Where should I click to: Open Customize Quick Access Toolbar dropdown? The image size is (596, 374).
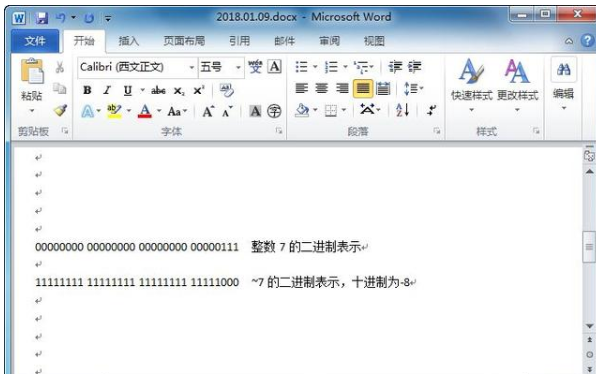pos(108,18)
